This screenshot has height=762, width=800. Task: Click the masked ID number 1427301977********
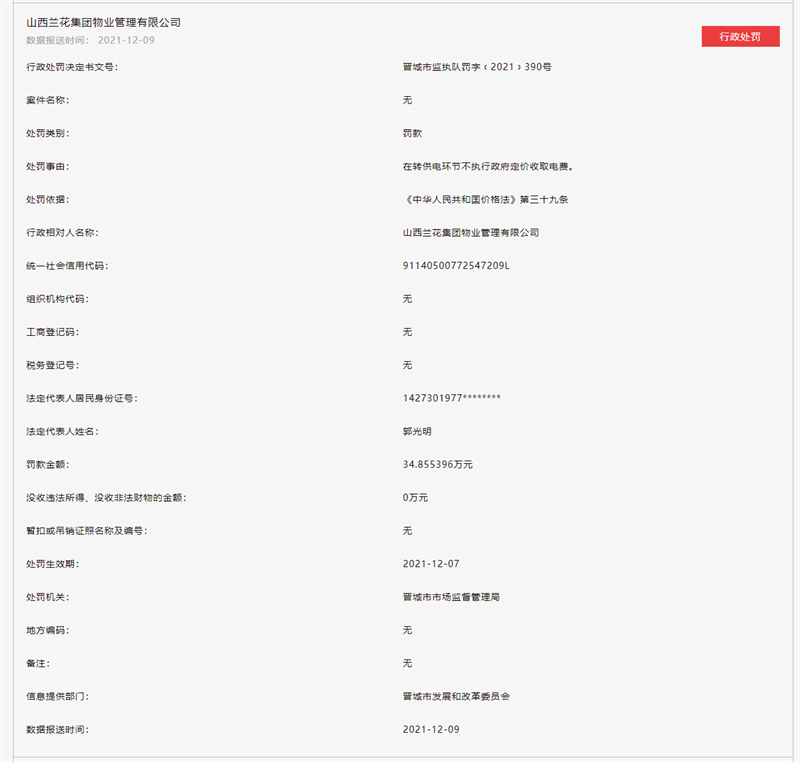coord(451,398)
